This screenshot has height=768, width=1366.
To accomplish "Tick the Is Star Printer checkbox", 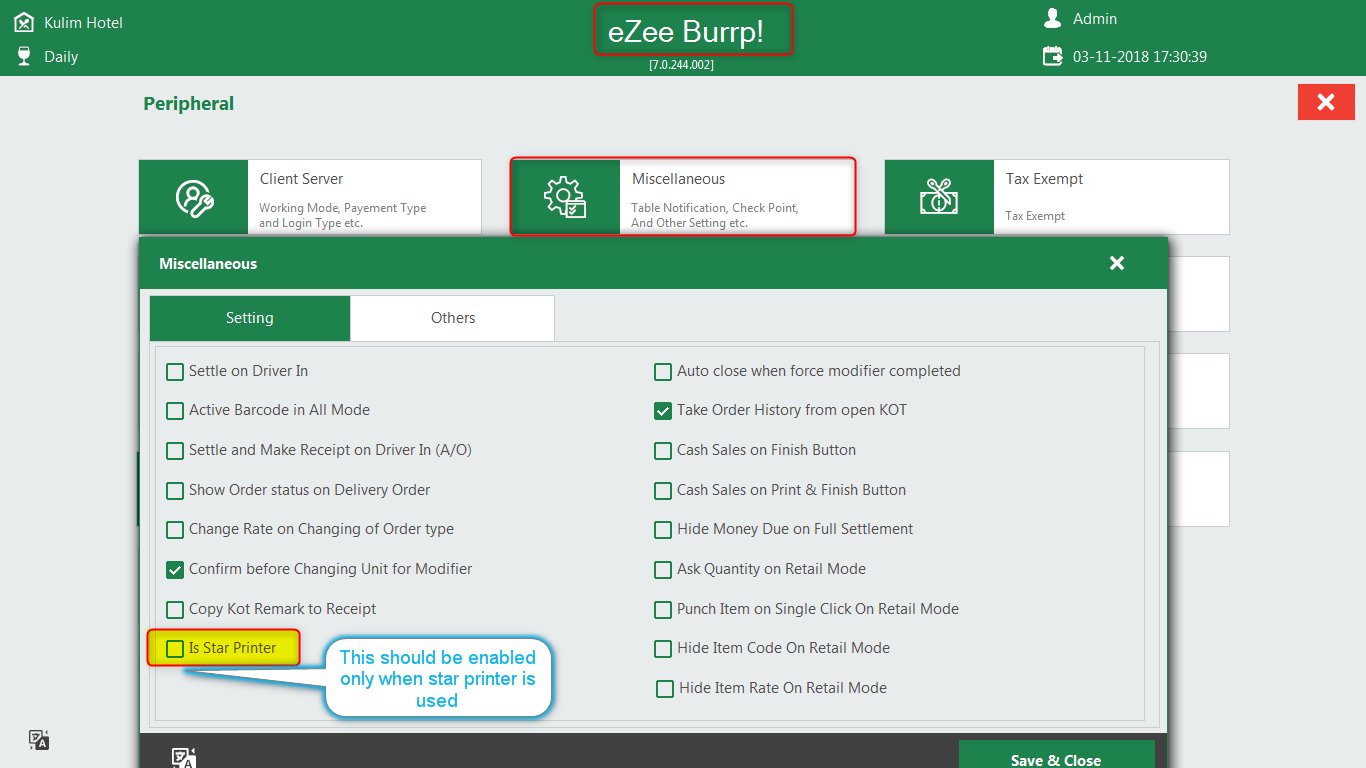I will click(175, 649).
